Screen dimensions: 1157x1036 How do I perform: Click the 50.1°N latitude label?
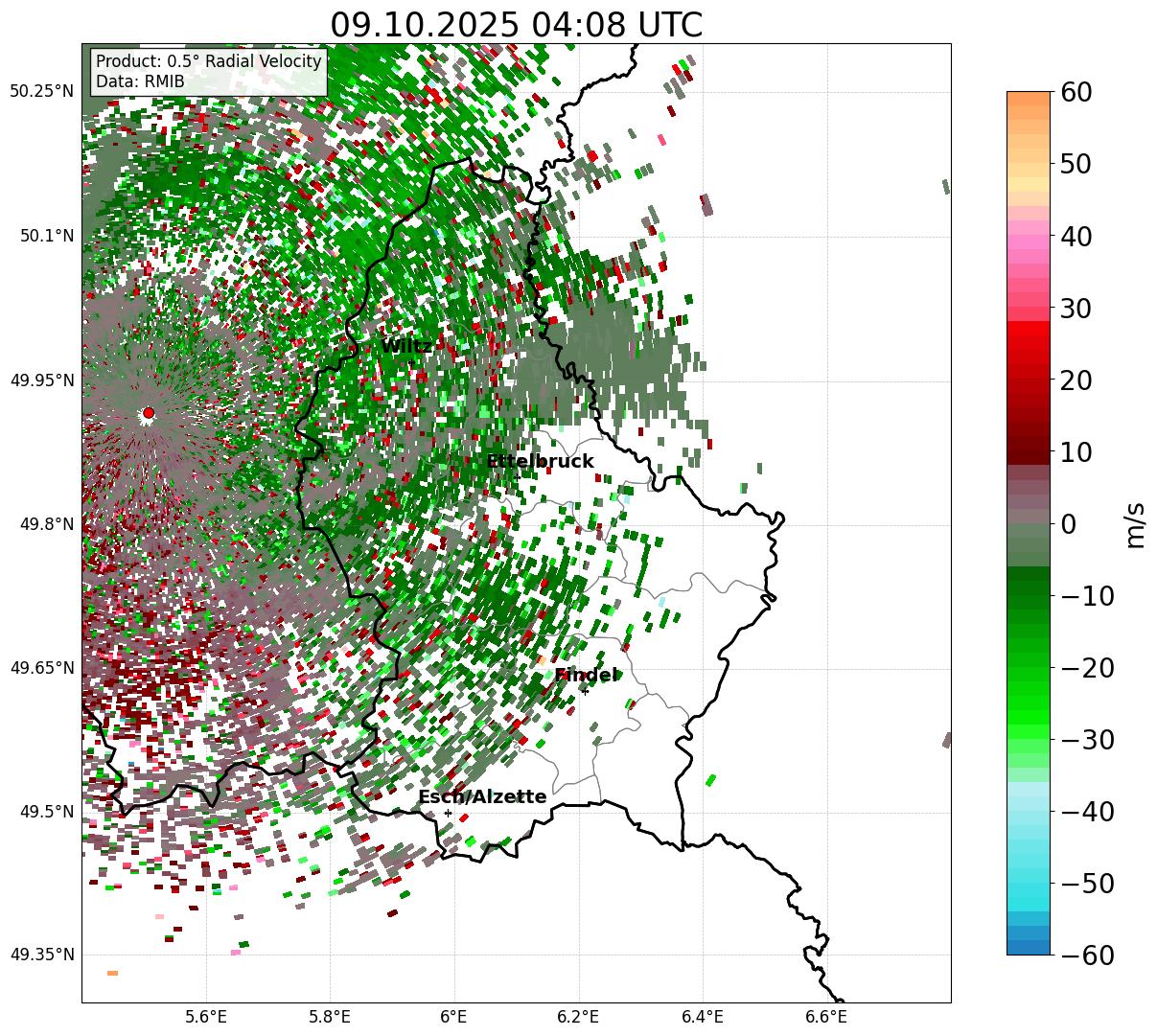click(46, 236)
